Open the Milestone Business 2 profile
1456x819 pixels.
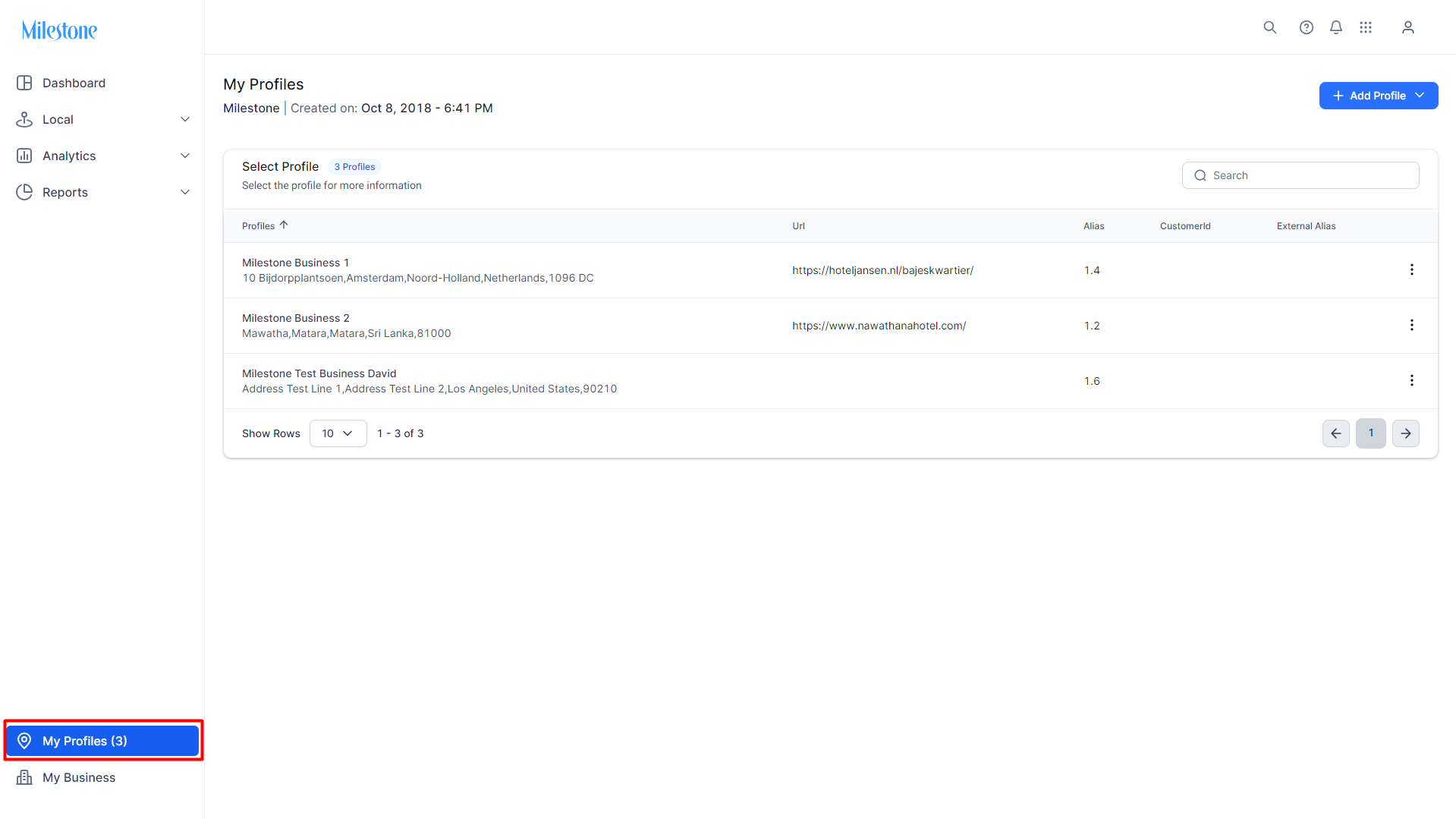(x=295, y=318)
